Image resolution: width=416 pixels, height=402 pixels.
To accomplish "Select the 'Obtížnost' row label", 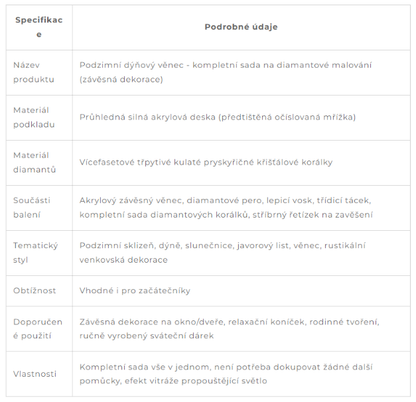I will click(x=34, y=291).
